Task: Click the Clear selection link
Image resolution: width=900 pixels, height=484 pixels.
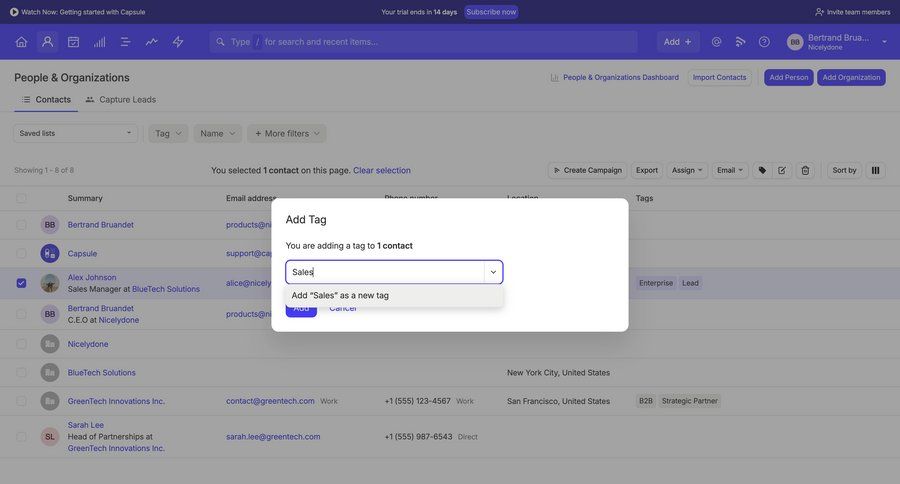Action: [x=381, y=170]
